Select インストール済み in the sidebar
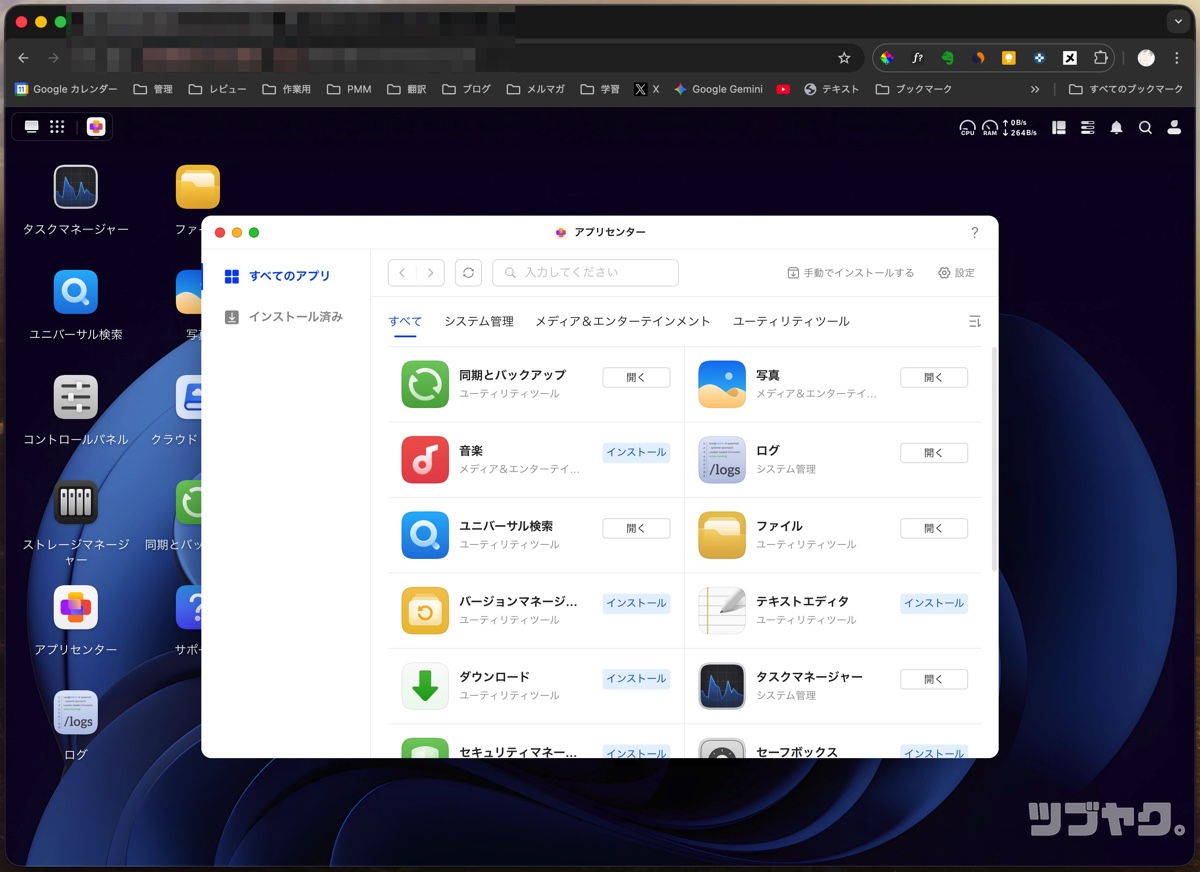Viewport: 1200px width, 872px height. pos(295,317)
